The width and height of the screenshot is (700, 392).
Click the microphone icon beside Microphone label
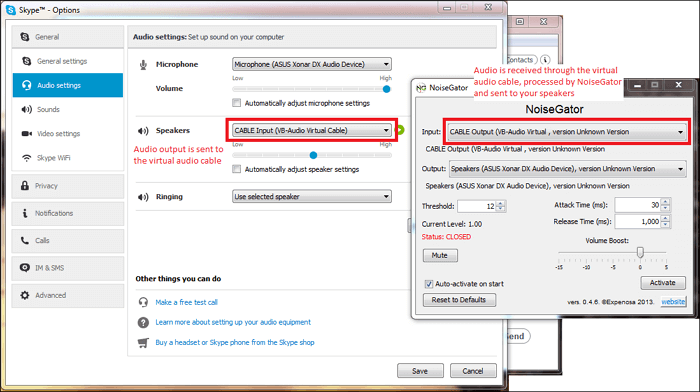point(143,65)
